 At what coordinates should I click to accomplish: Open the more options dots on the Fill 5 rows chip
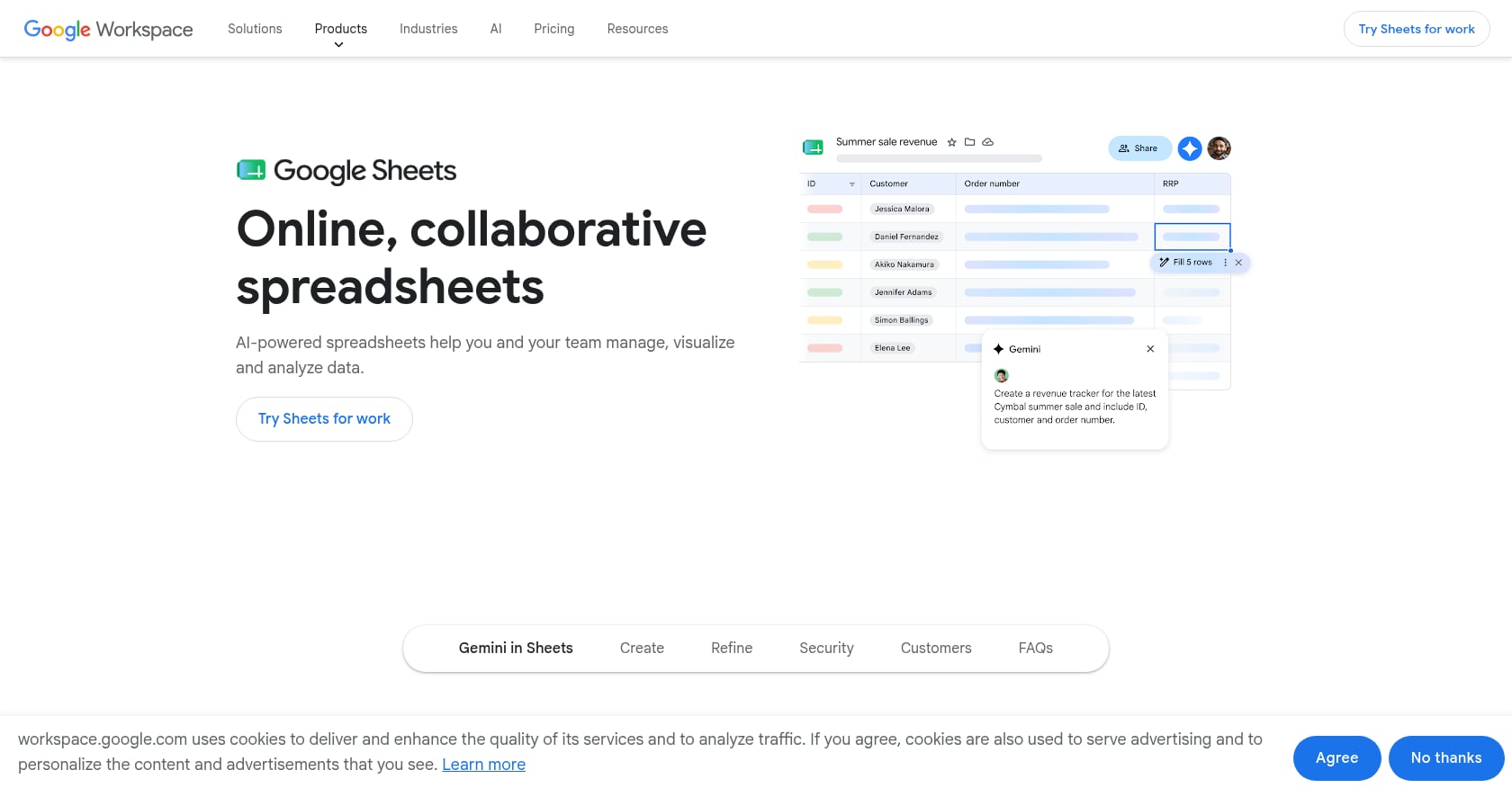(x=1225, y=263)
